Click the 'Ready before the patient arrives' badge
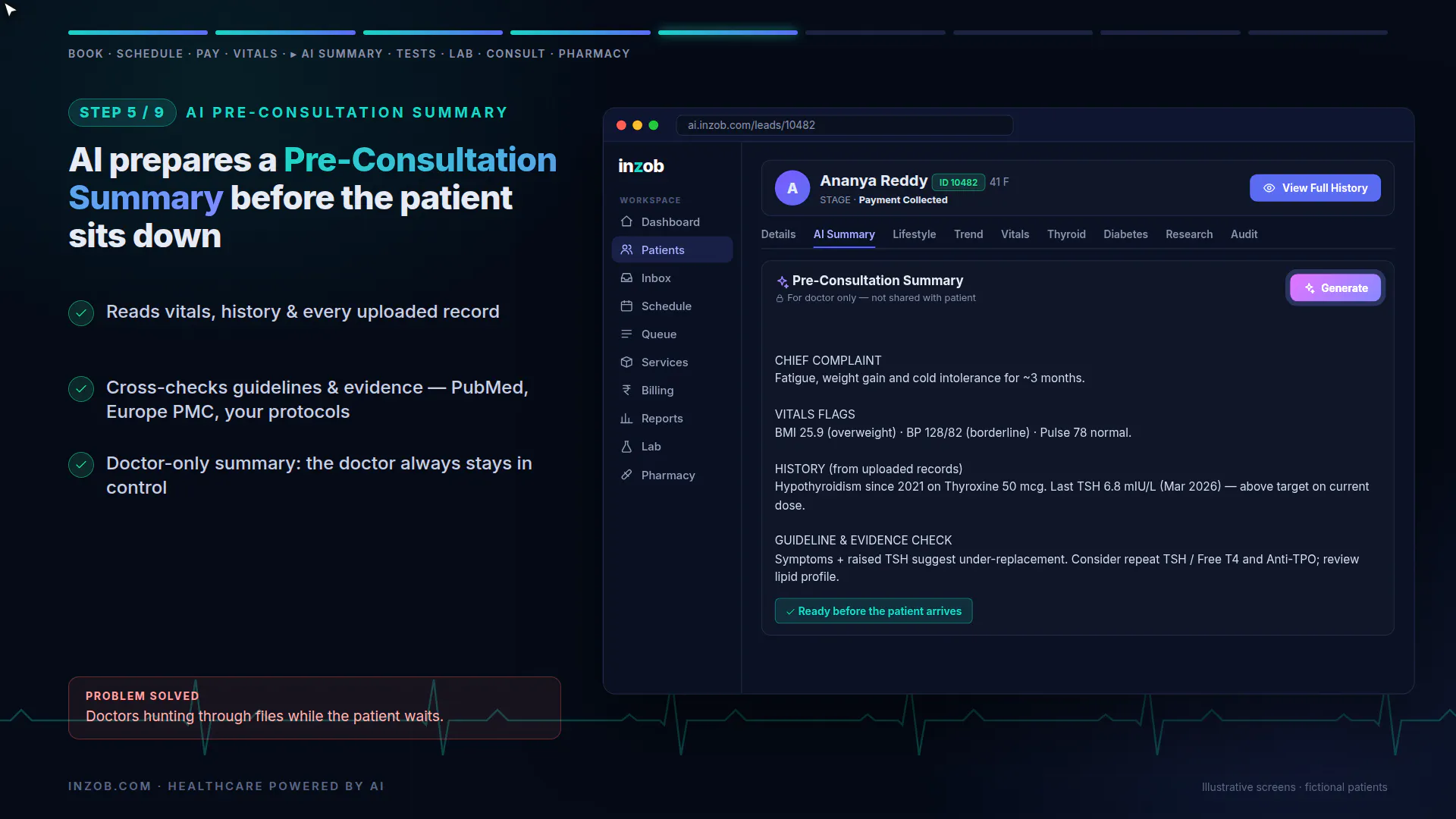Viewport: 1456px width, 819px height. [x=874, y=611]
